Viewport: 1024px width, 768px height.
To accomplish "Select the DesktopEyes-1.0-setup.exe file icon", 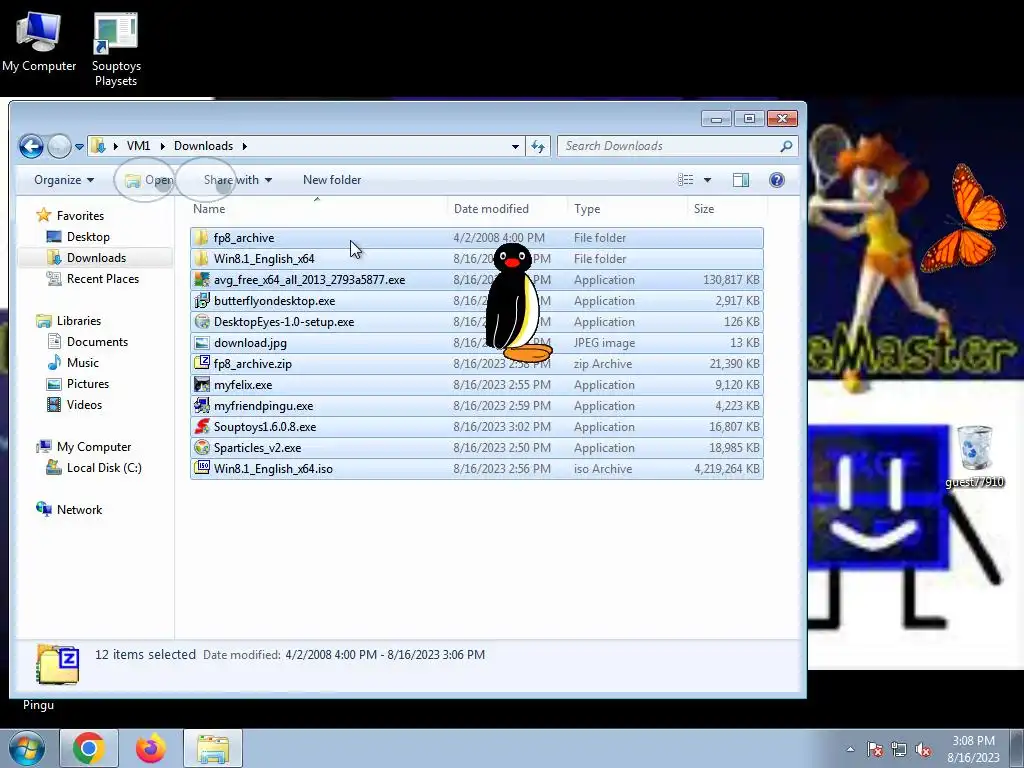I will click(x=202, y=321).
